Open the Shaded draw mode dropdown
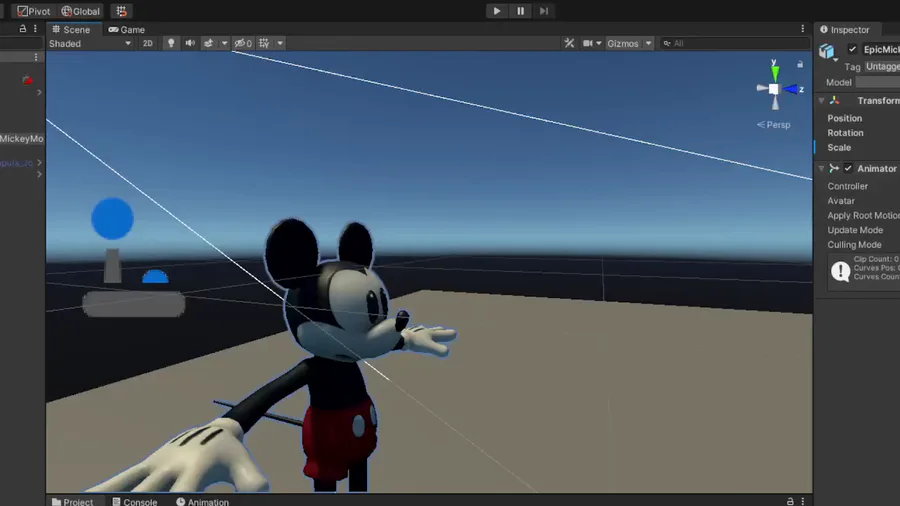This screenshot has width=900, height=506. click(x=90, y=44)
